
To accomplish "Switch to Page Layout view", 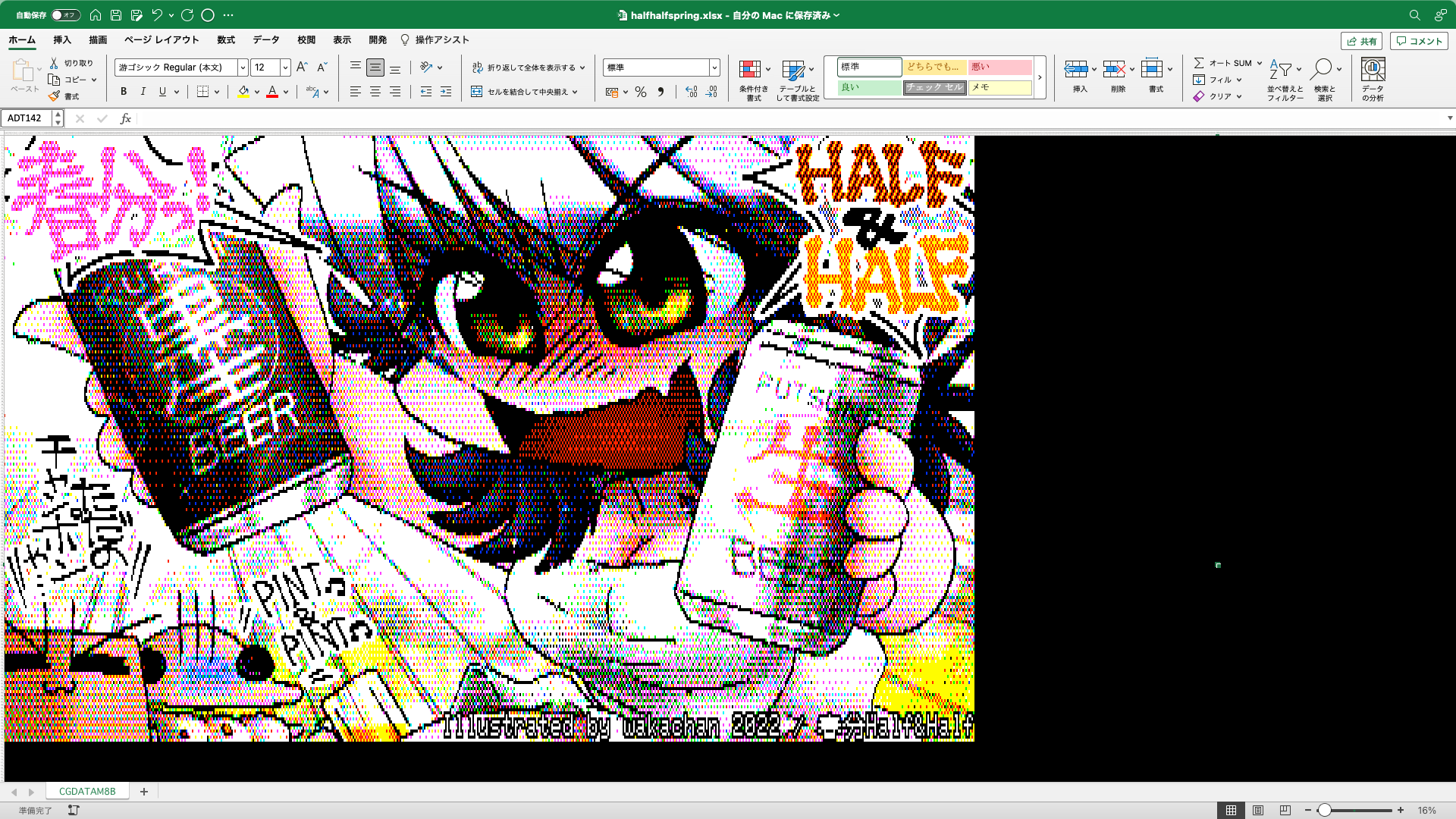I will click(1258, 810).
